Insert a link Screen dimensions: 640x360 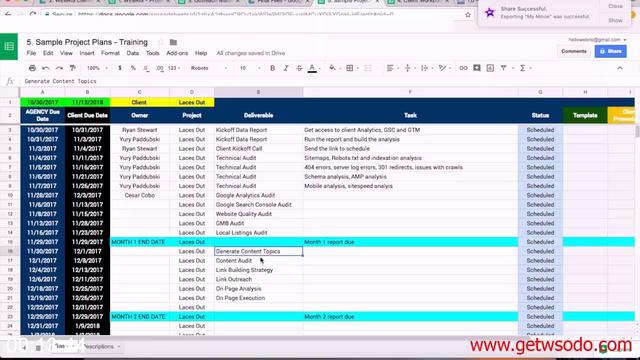point(463,68)
